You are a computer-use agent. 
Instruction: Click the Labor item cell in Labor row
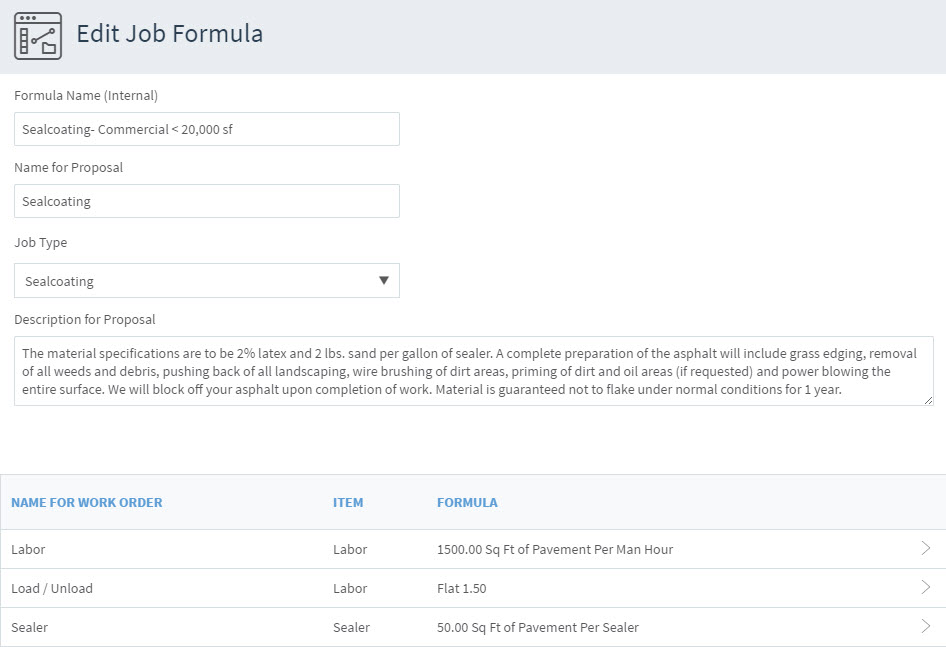pyautogui.click(x=350, y=549)
